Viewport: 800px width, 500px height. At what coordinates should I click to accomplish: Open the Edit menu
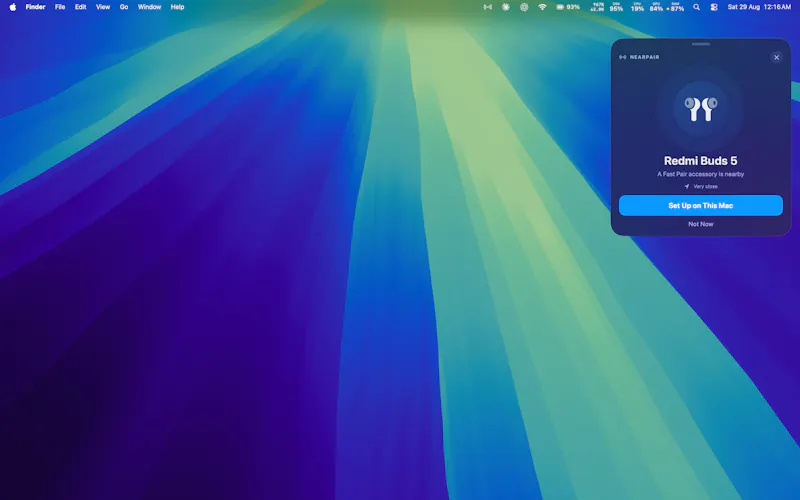click(x=80, y=7)
